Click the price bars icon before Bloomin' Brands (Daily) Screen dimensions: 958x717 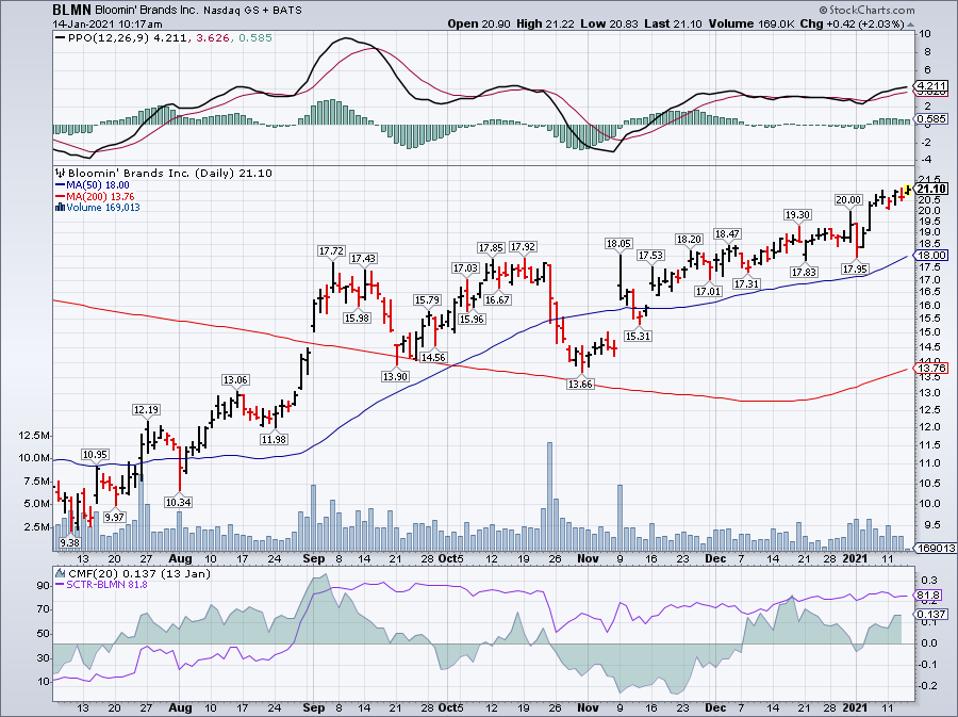60,173
